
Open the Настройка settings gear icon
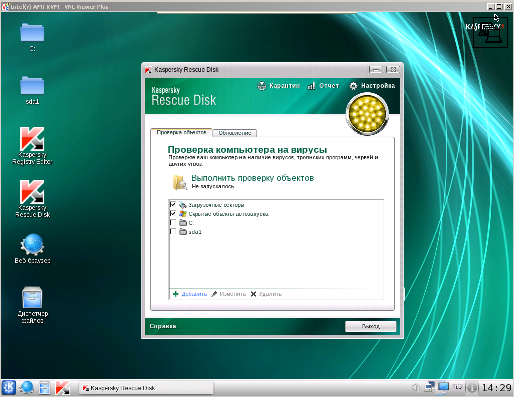(353, 86)
